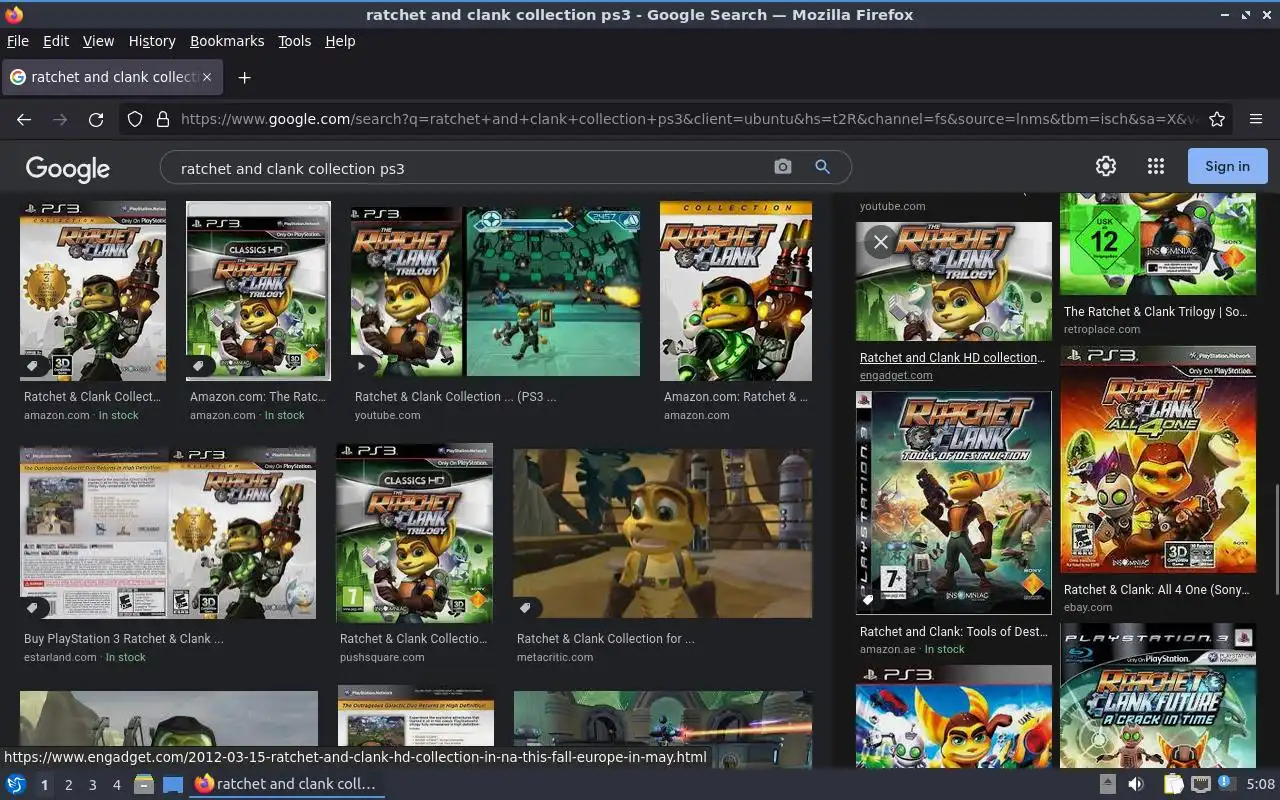
Task: Click "Ratchet & Clank Collection for ..." caption
Action: [605, 638]
